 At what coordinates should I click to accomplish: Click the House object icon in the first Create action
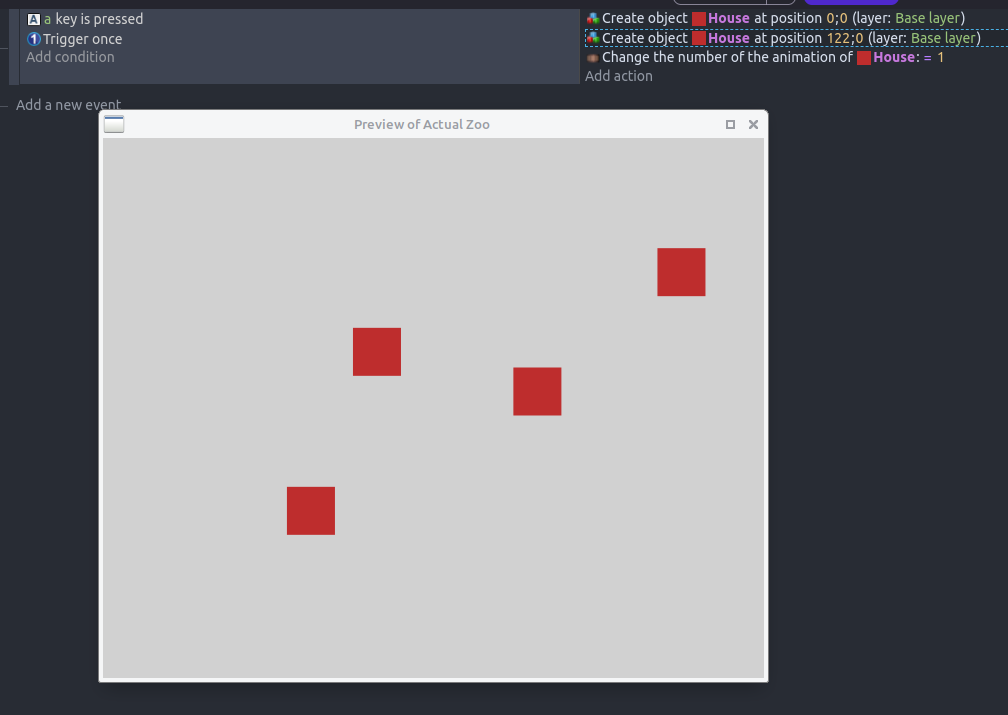pos(700,18)
